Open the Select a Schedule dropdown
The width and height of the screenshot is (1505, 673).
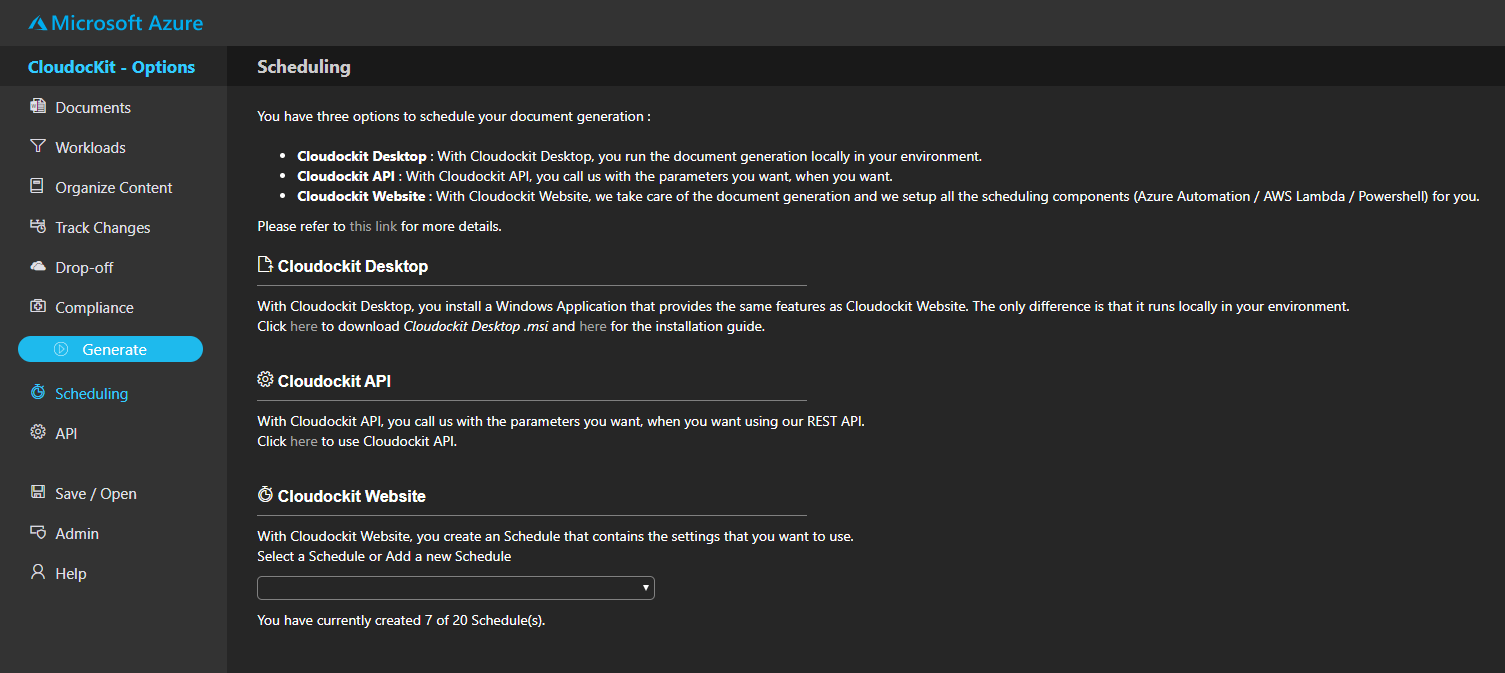point(456,587)
